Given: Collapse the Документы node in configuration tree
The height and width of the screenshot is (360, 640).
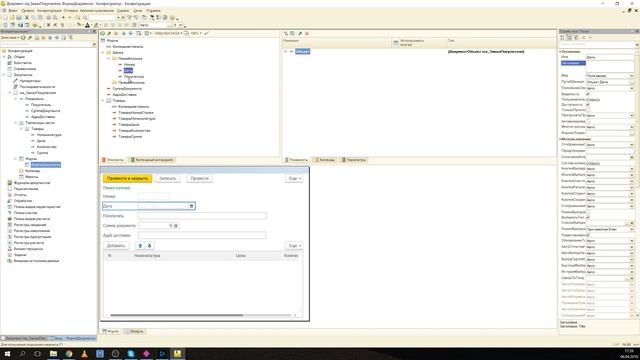Looking at the screenshot, I should click(4, 75).
